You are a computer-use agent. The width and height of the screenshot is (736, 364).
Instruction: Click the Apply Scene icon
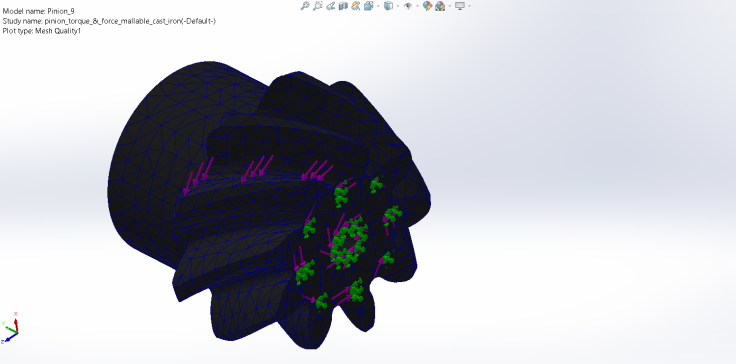[x=440, y=6]
